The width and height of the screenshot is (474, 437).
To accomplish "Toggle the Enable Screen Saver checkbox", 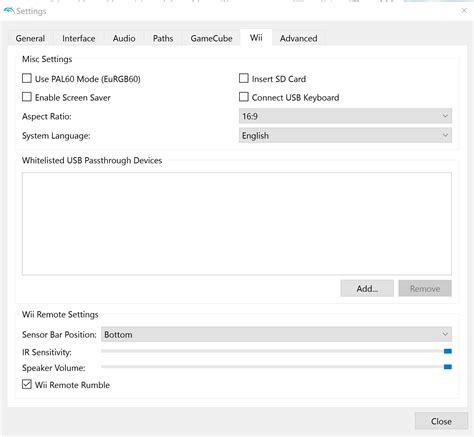I will (x=27, y=97).
